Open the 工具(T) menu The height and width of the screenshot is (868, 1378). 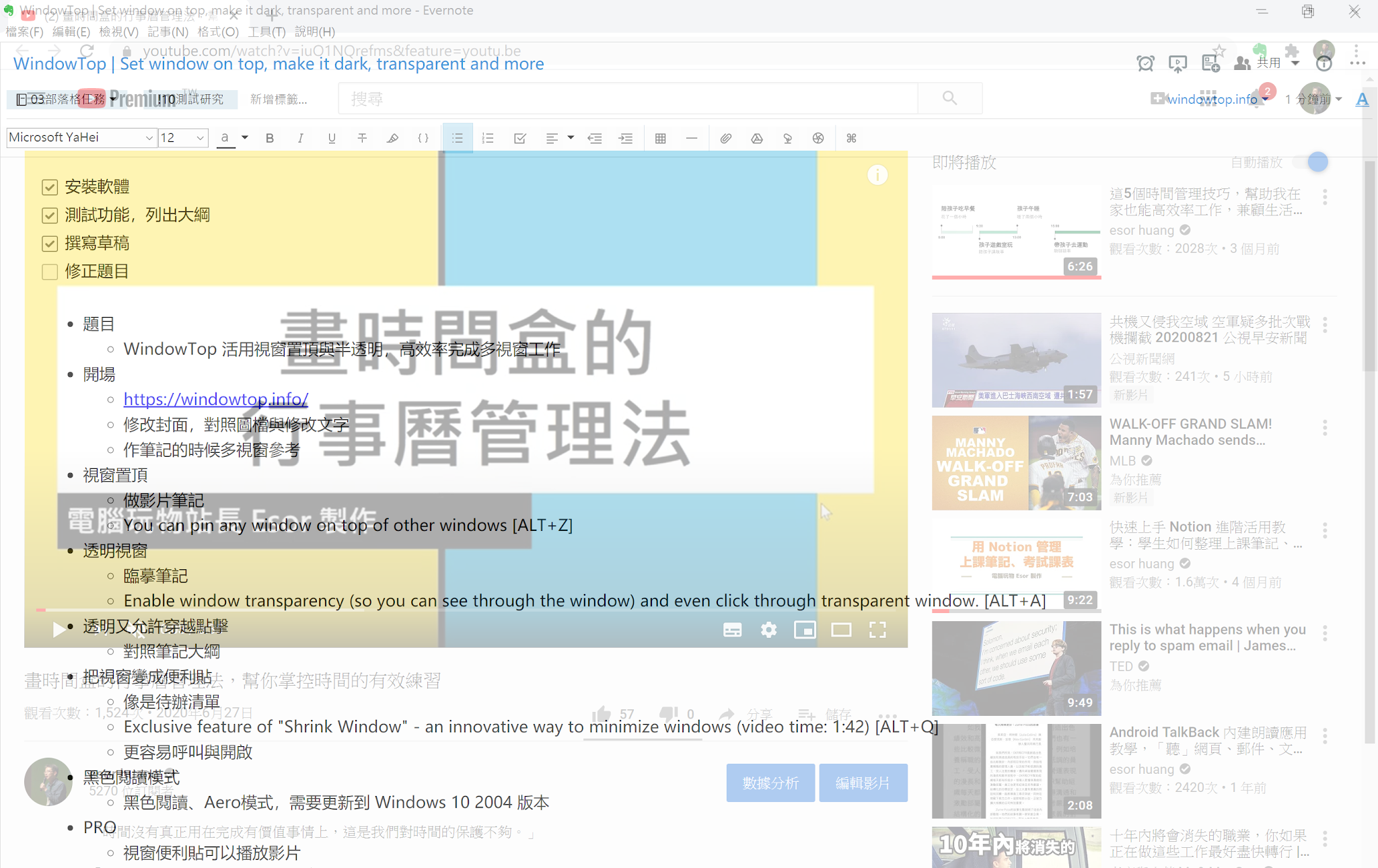pyautogui.click(x=266, y=32)
